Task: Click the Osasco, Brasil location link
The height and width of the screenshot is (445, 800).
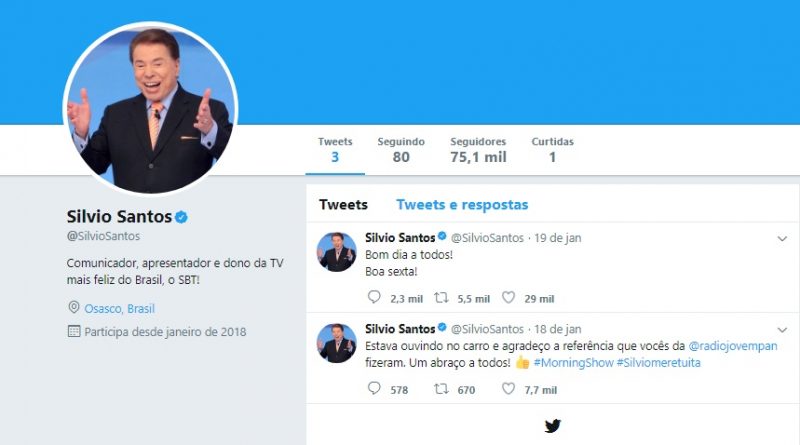Action: pyautogui.click(x=119, y=308)
